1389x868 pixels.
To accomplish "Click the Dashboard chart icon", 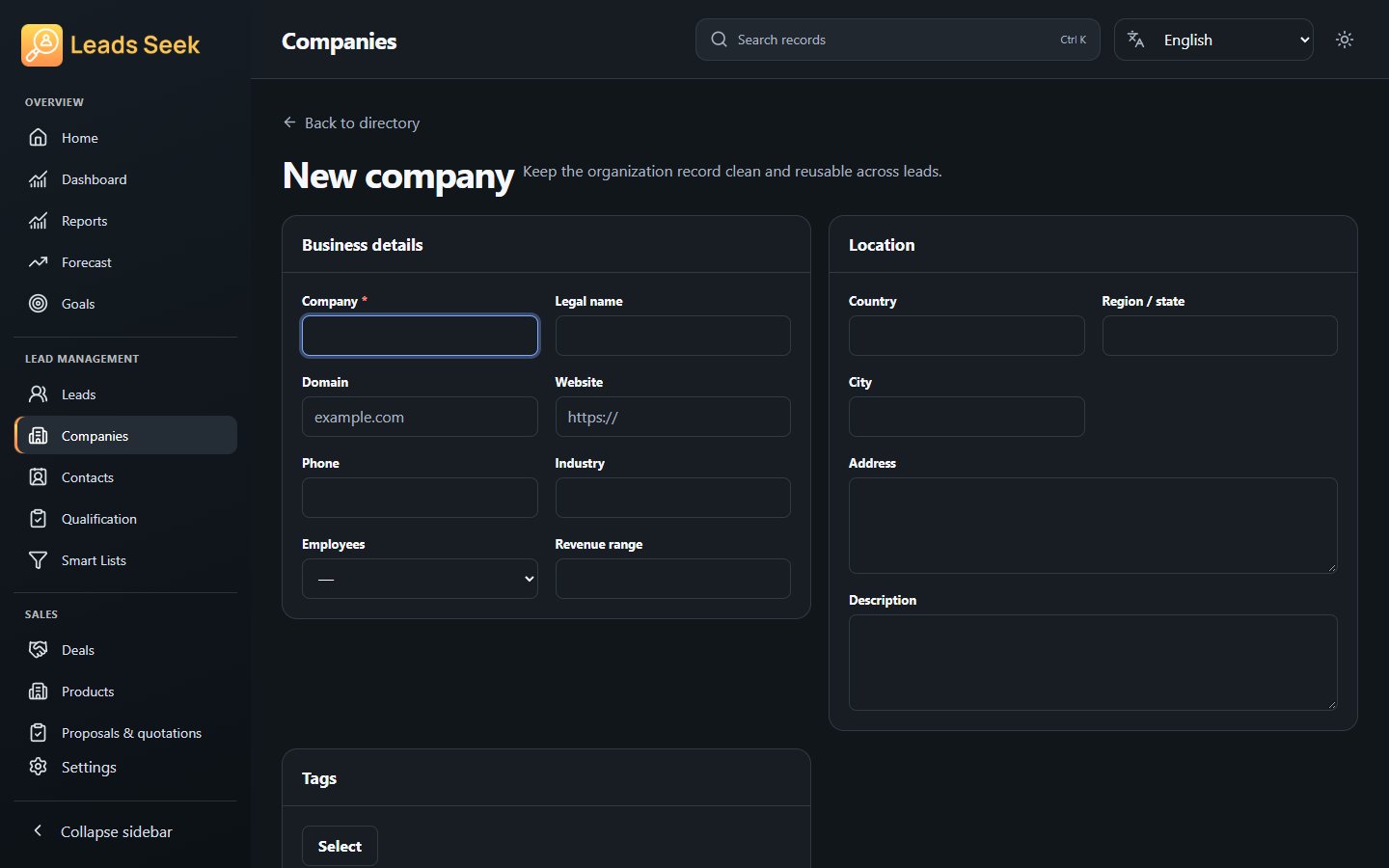I will (38, 179).
